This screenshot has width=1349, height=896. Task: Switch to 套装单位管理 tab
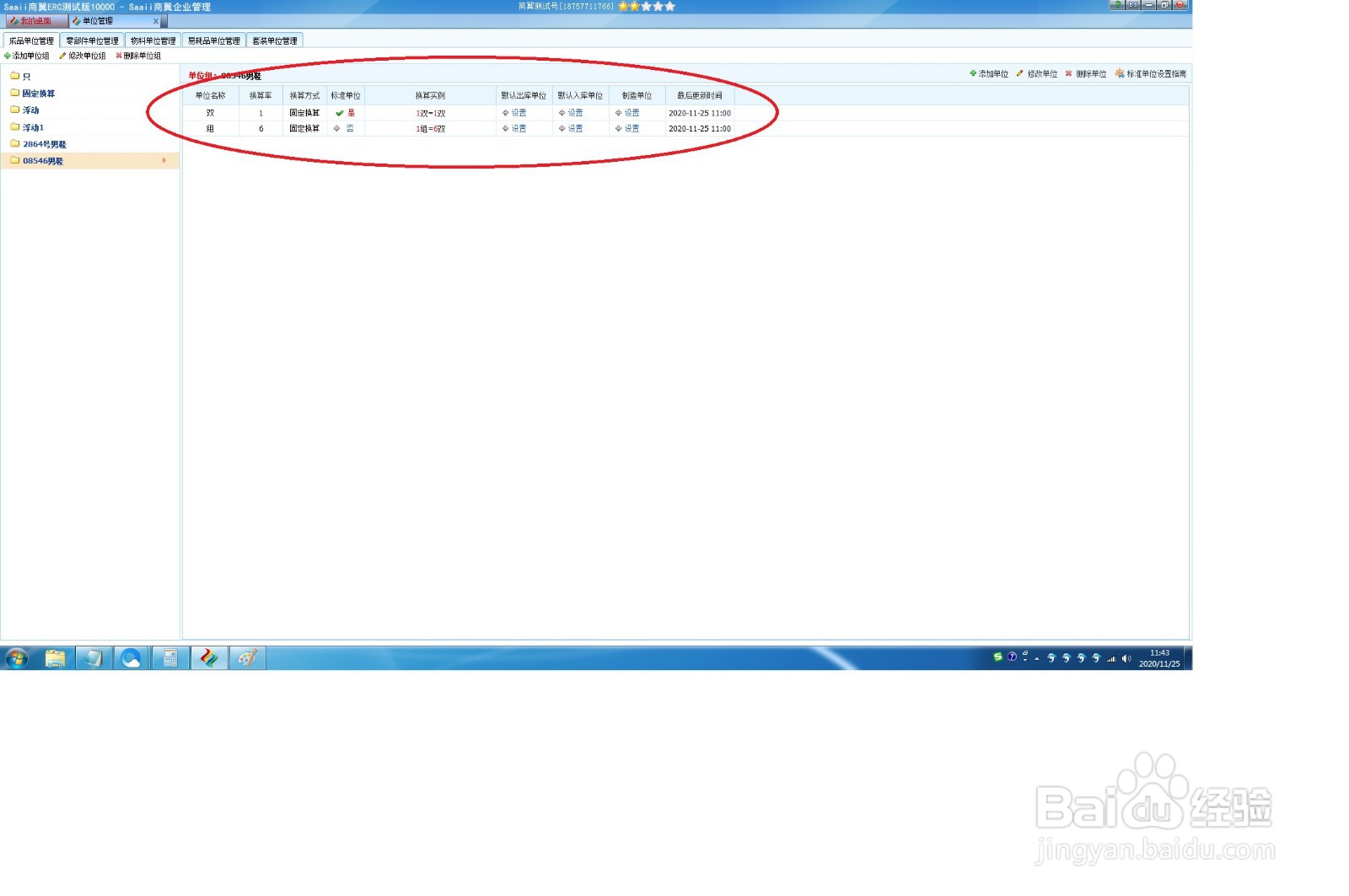pos(275,40)
